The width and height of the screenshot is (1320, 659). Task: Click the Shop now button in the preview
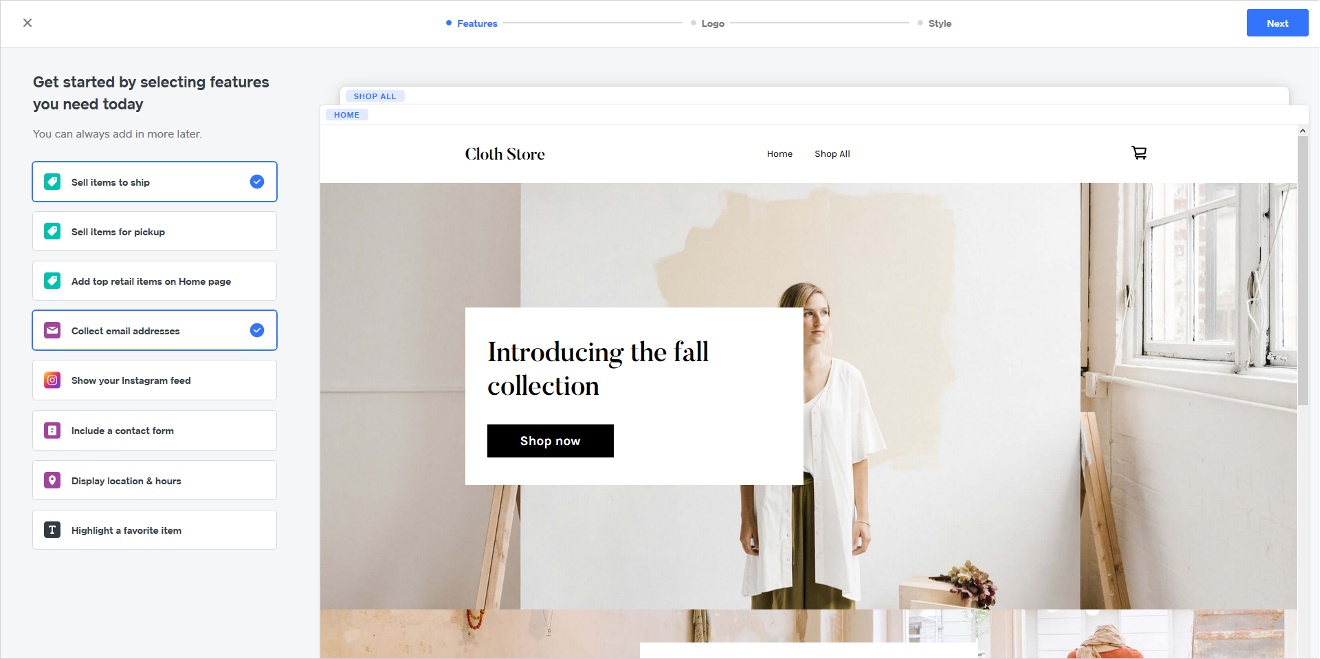click(x=550, y=441)
